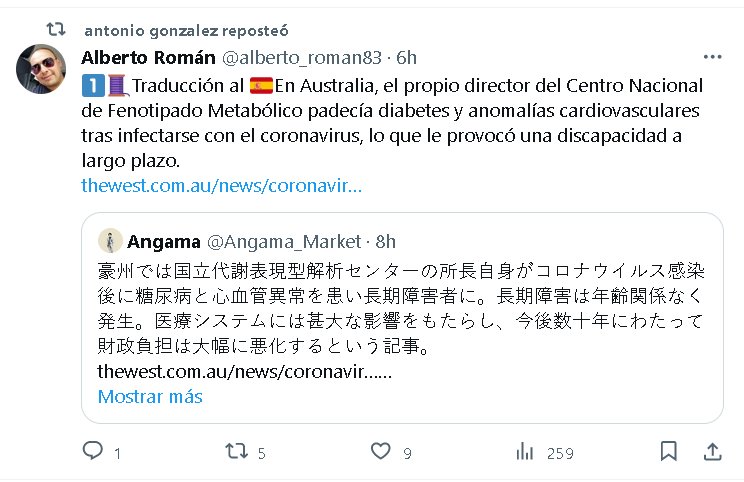Visit antonio gonzalez reposteó profile link
Screen dimensions: 744x482
click(x=186, y=30)
